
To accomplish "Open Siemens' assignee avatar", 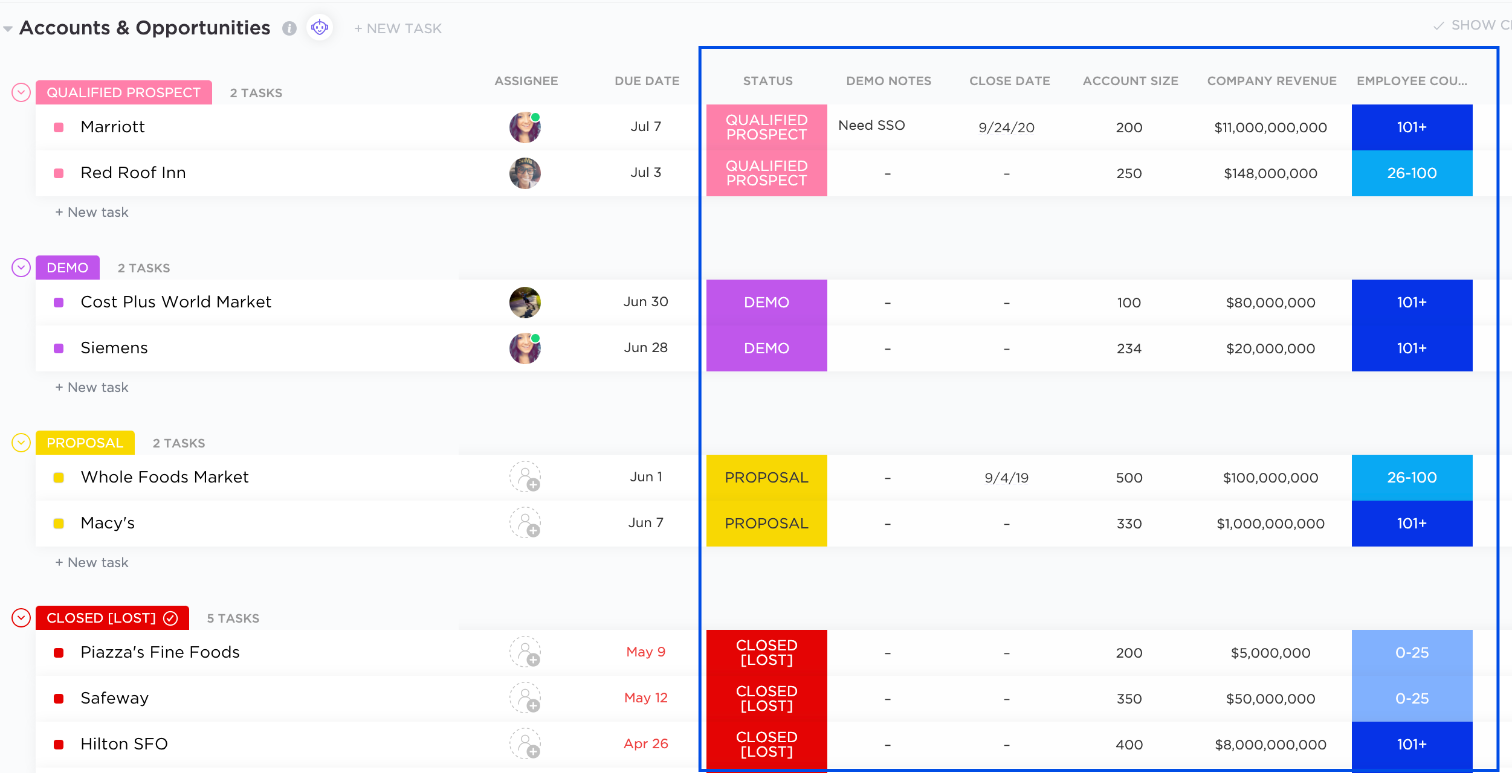I will point(525,348).
